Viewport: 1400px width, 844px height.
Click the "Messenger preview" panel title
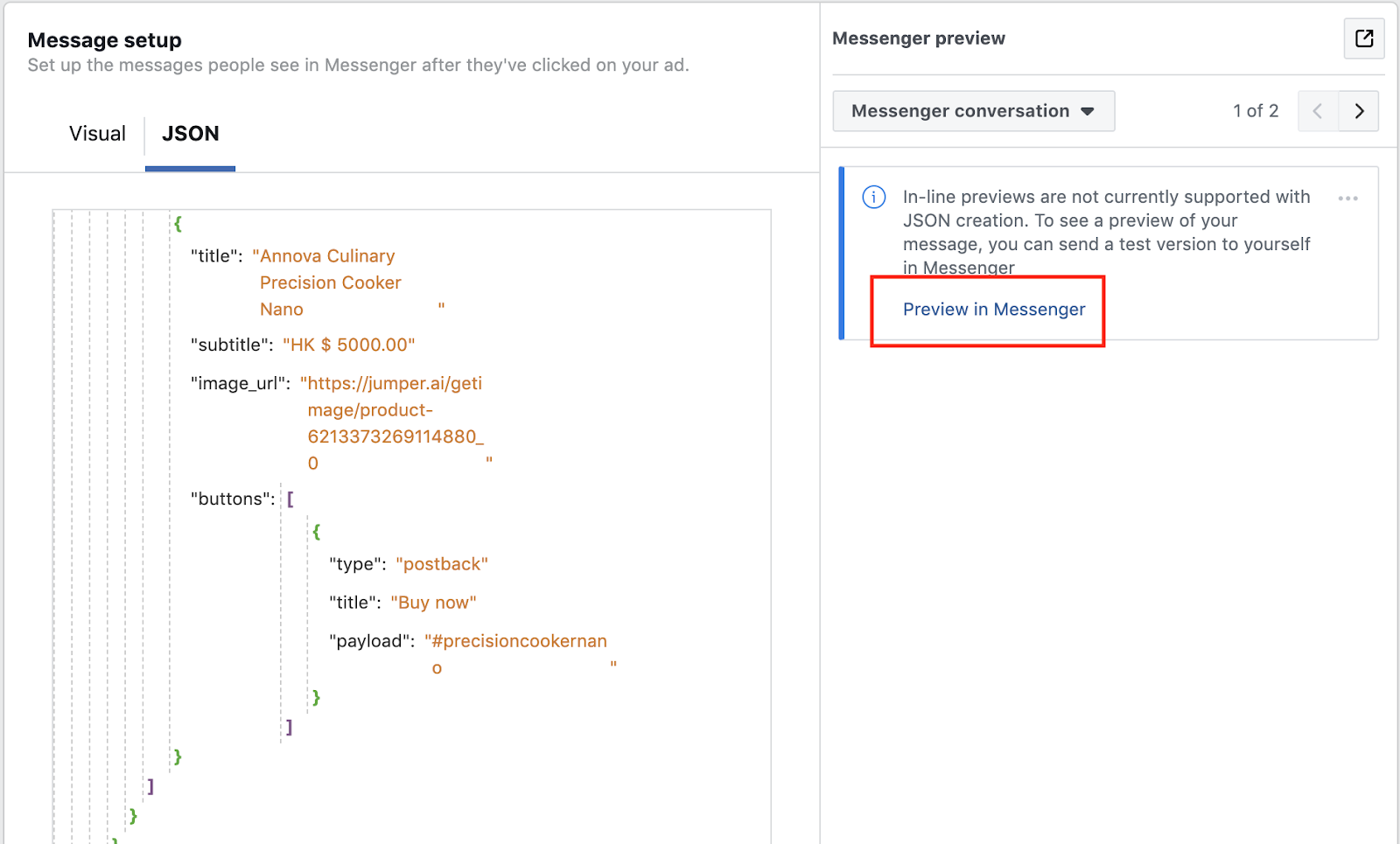tap(918, 38)
